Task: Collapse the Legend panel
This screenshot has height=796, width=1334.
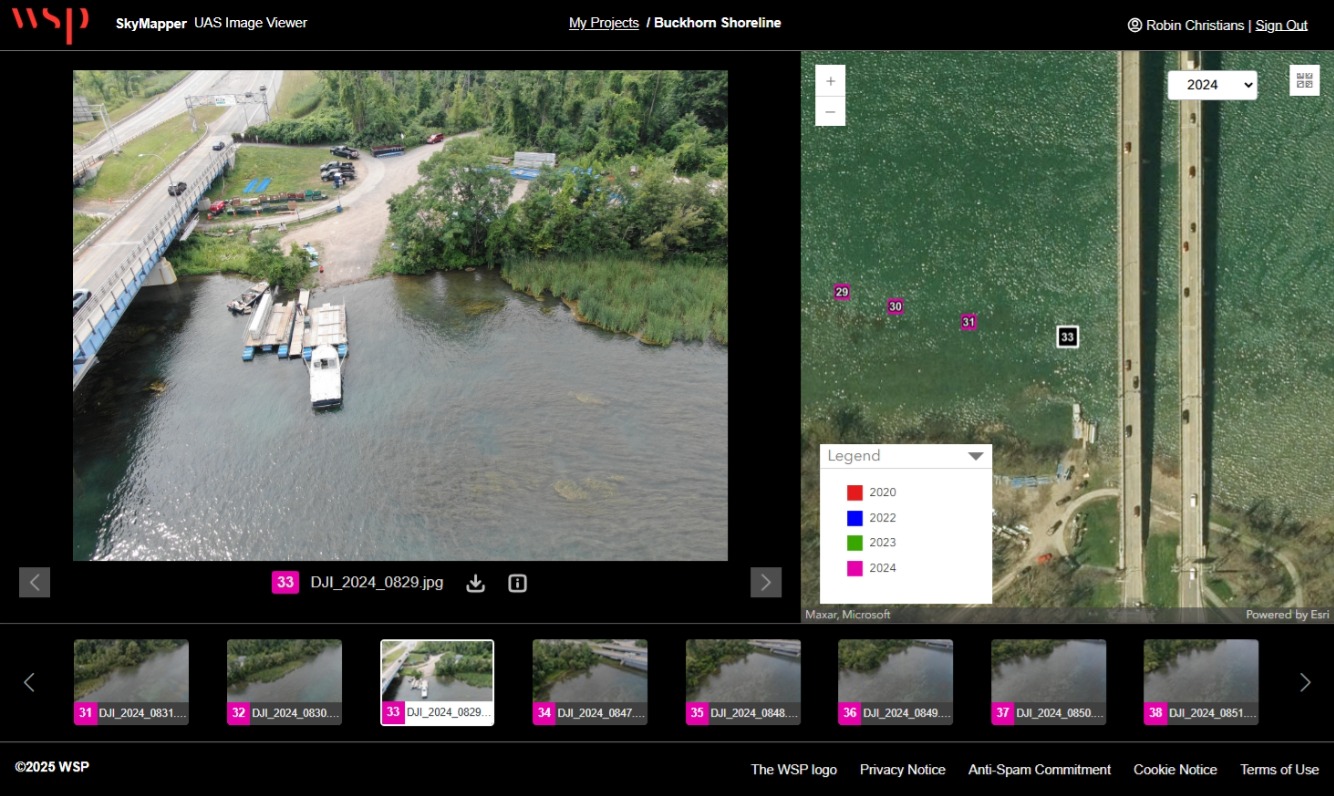Action: (x=976, y=456)
